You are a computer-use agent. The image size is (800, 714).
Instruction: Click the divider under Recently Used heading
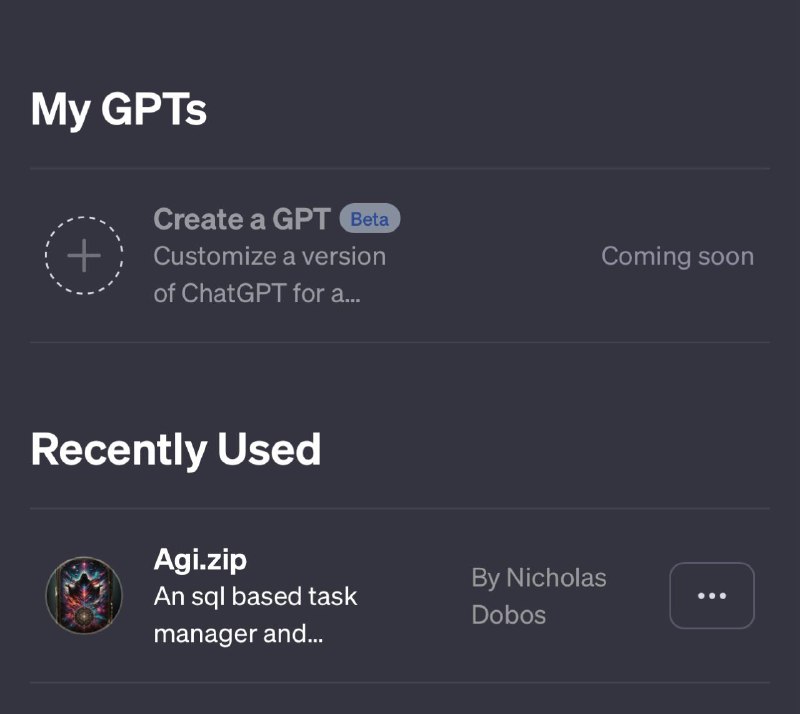tap(400, 508)
